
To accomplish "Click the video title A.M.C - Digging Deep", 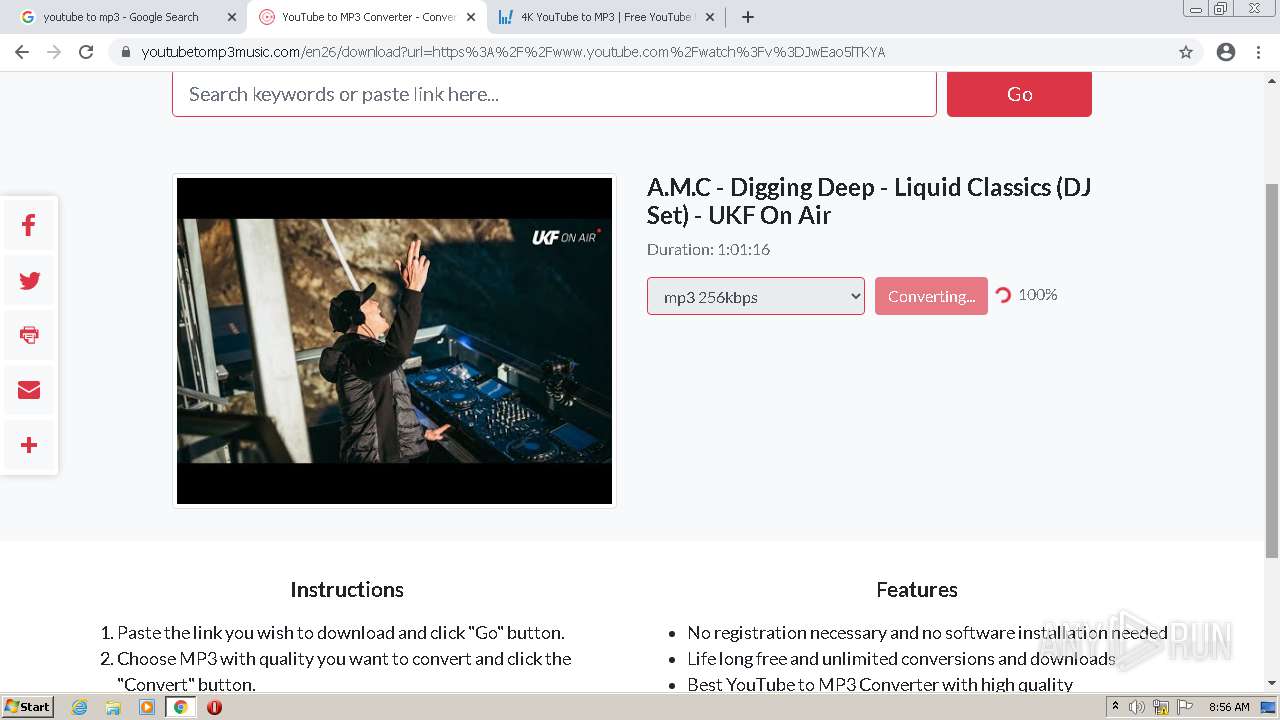I will 868,201.
